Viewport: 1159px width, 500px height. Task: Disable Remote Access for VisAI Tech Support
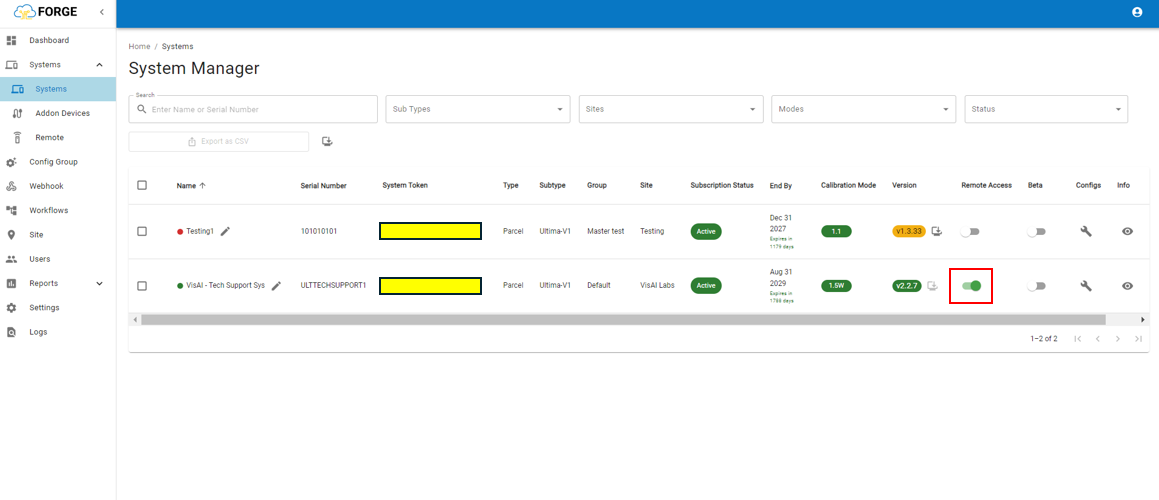coord(971,286)
